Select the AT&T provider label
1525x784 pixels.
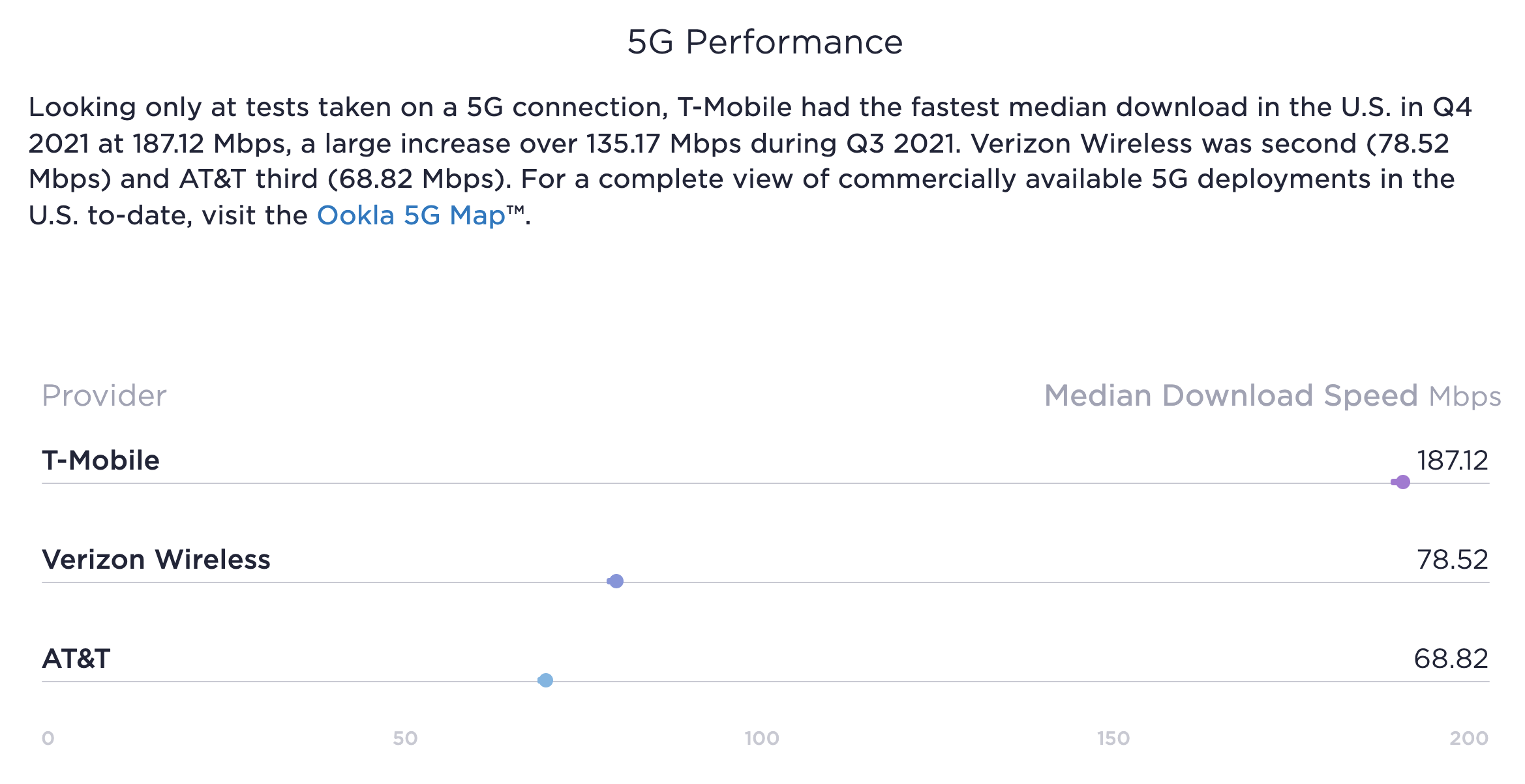click(76, 659)
